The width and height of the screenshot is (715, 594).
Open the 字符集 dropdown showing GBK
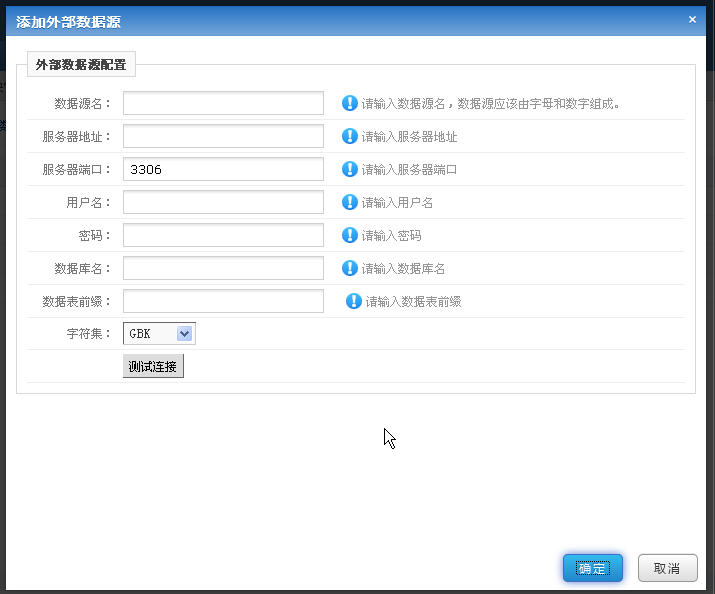tap(159, 334)
